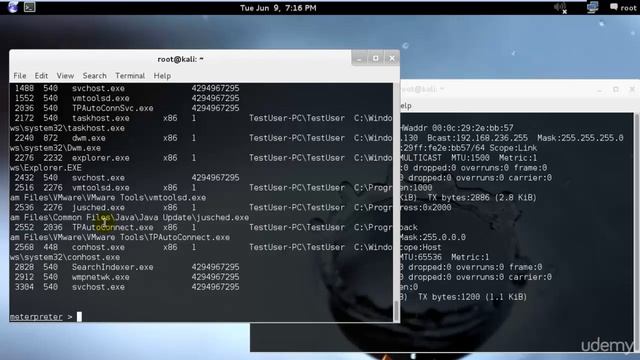Open the Iceweasel browser icon in top panel
The width and height of the screenshot is (640, 360).
(13, 7)
